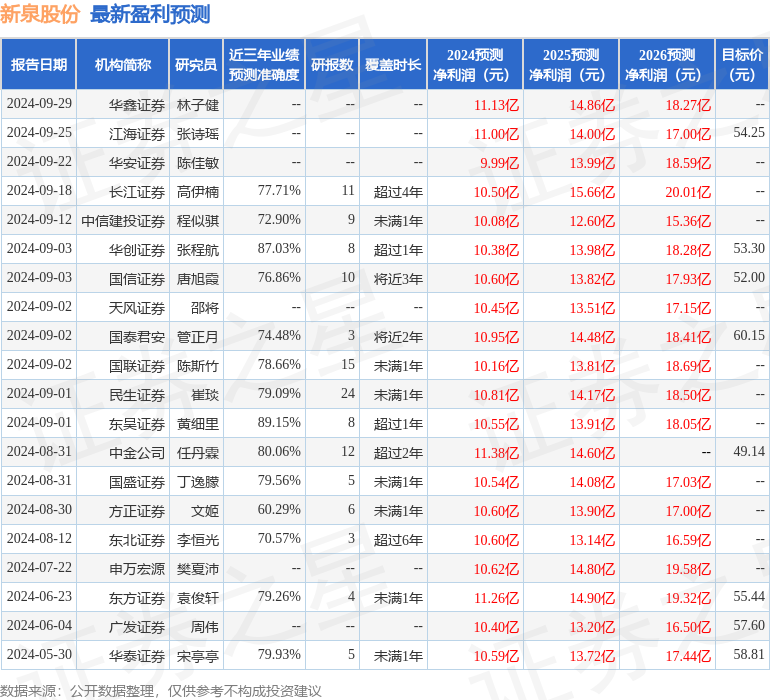The image size is (770, 700).
Task: Click 11.13亿 in the 华鑫证券 row
Action: [x=496, y=105]
